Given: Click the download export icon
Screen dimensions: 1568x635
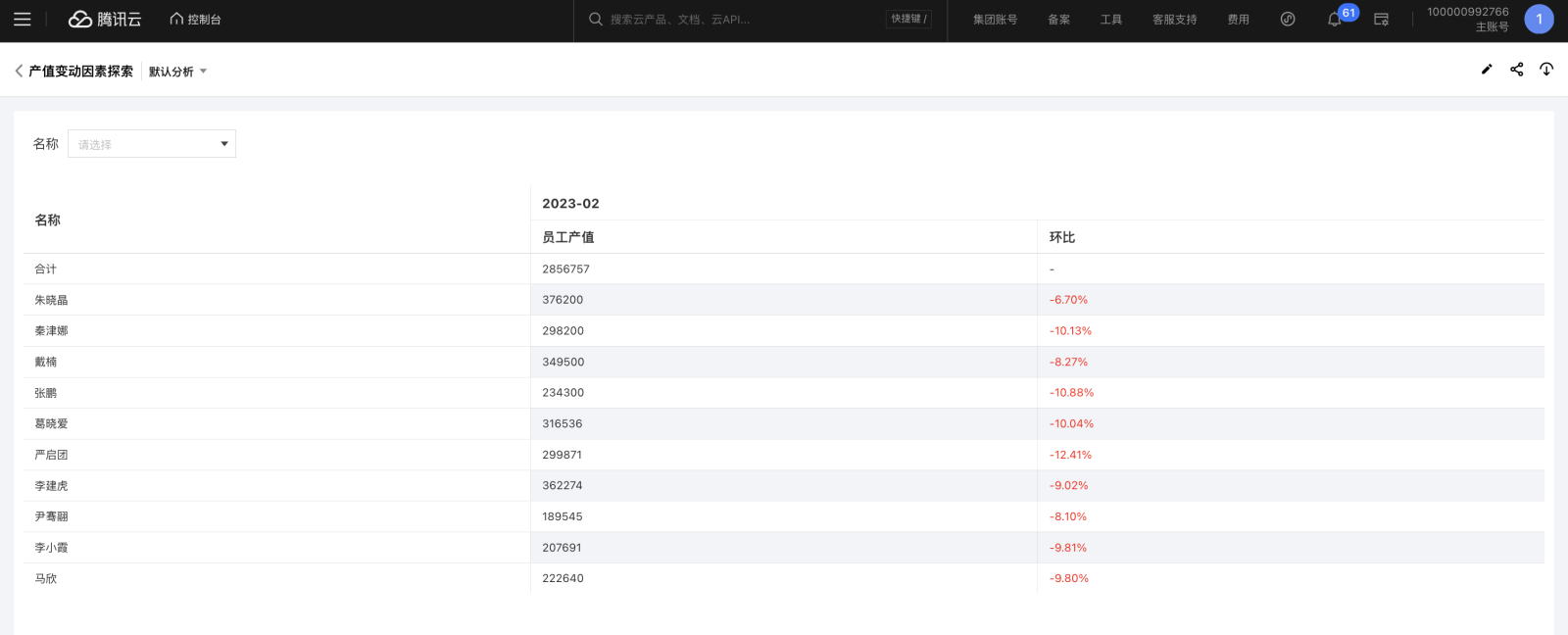Looking at the screenshot, I should click(x=1546, y=70).
